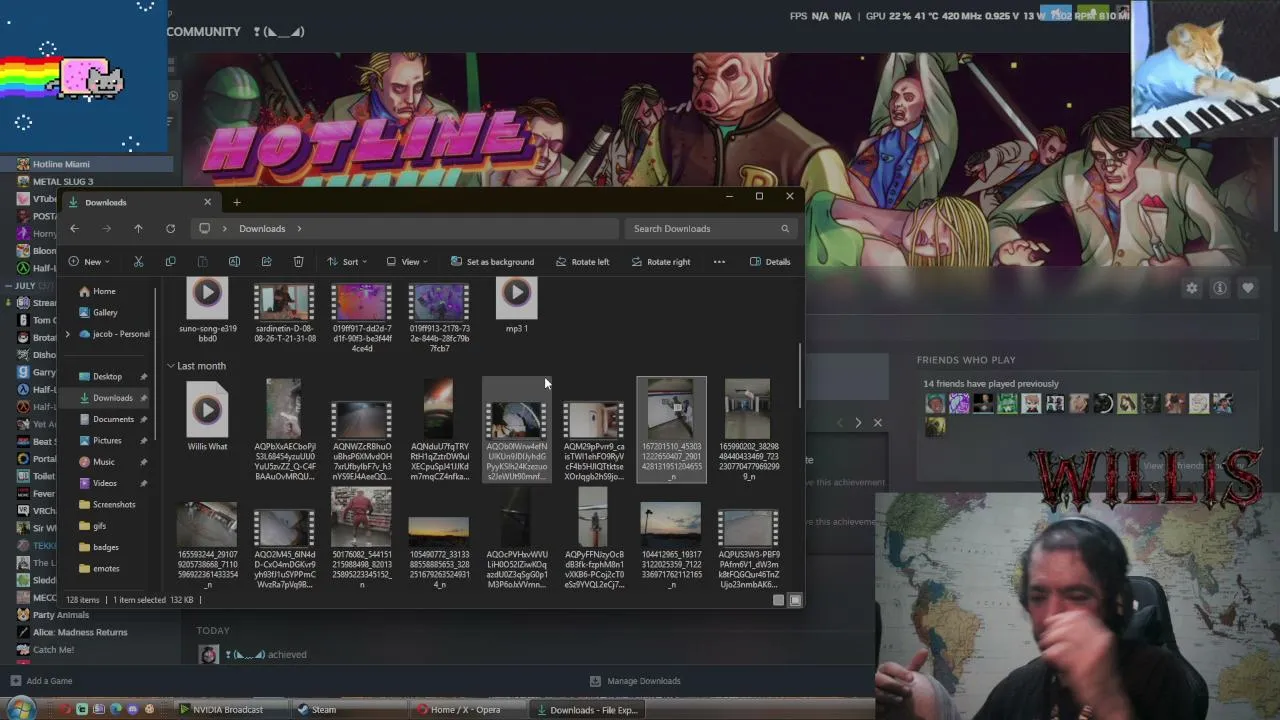
Task: Select the sardinetin-D-08 image file
Action: click(285, 311)
